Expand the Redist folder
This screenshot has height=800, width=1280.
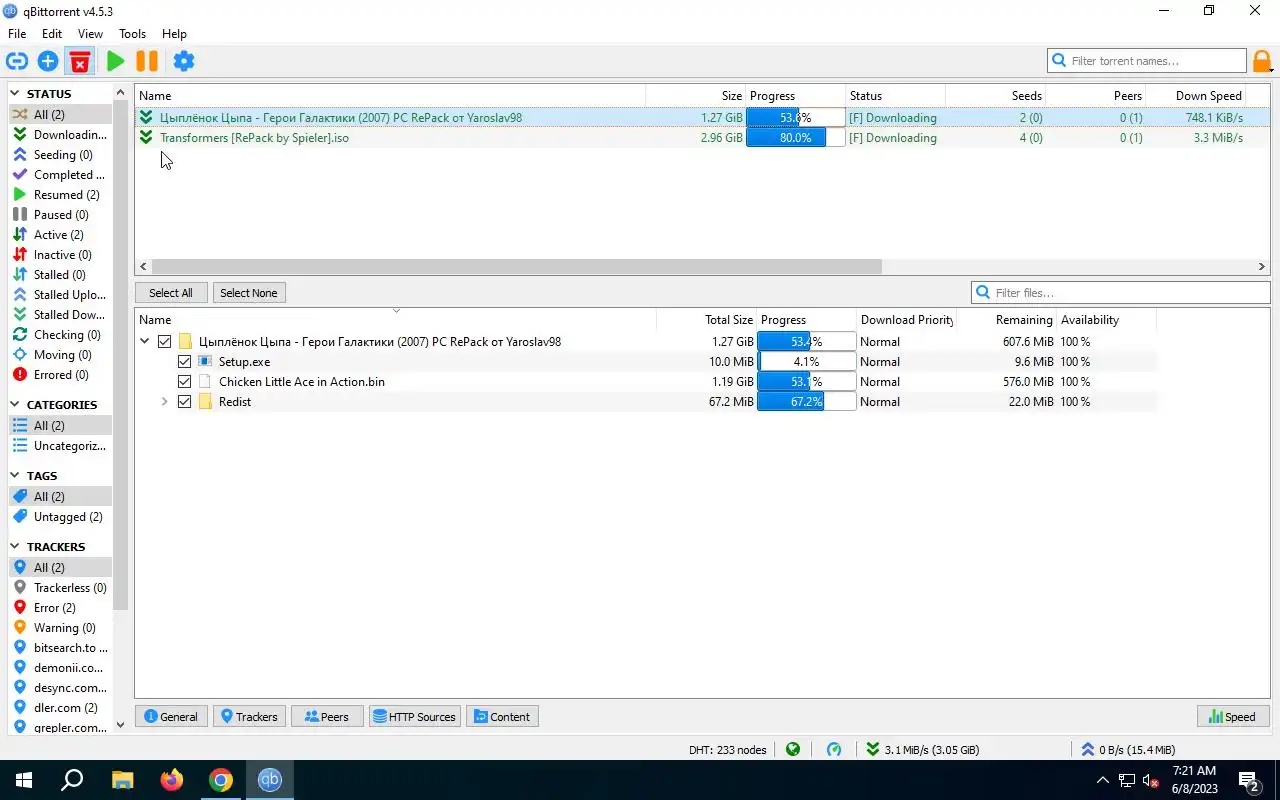coord(165,402)
